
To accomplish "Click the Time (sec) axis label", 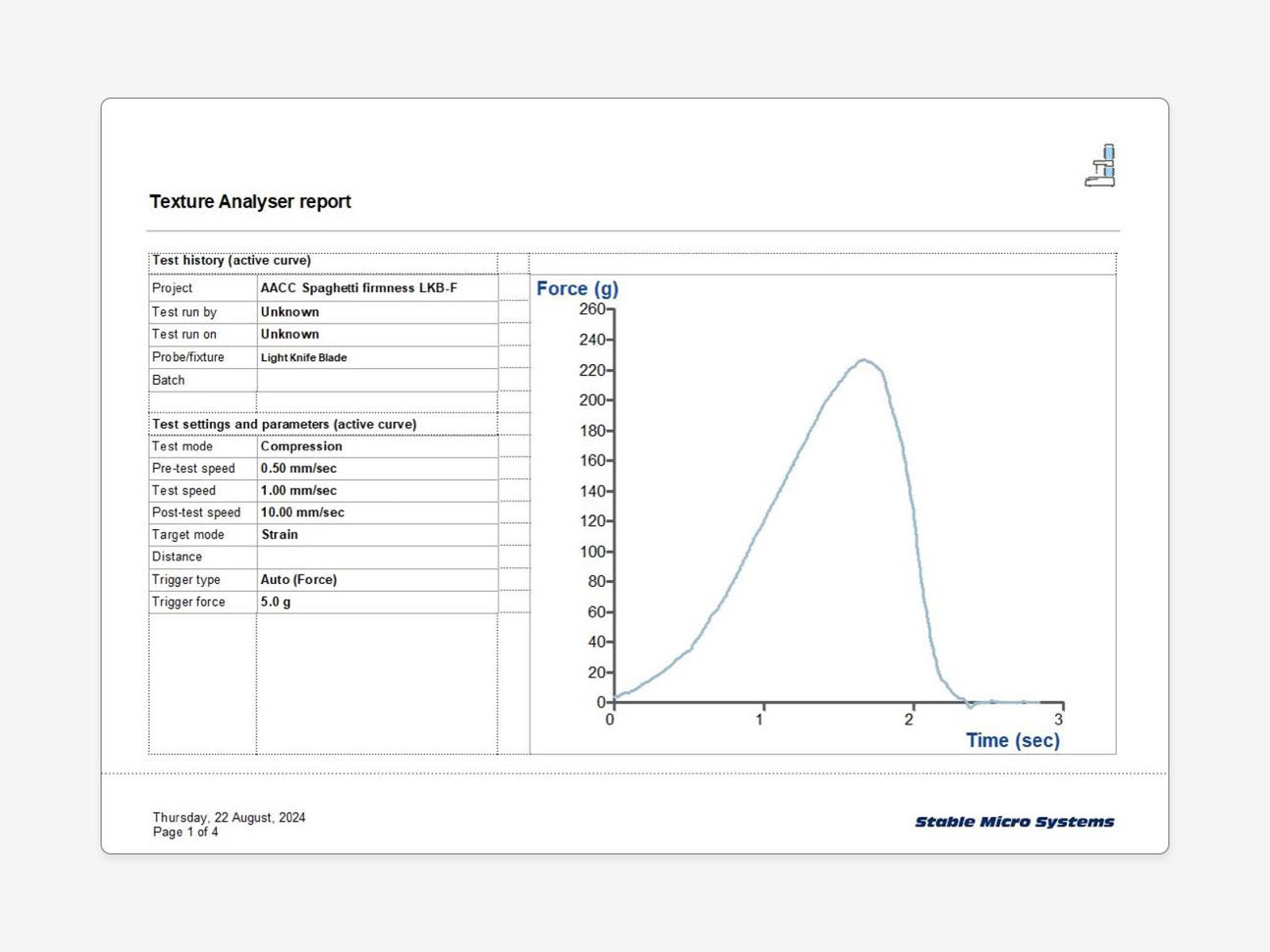I will coord(1012,739).
